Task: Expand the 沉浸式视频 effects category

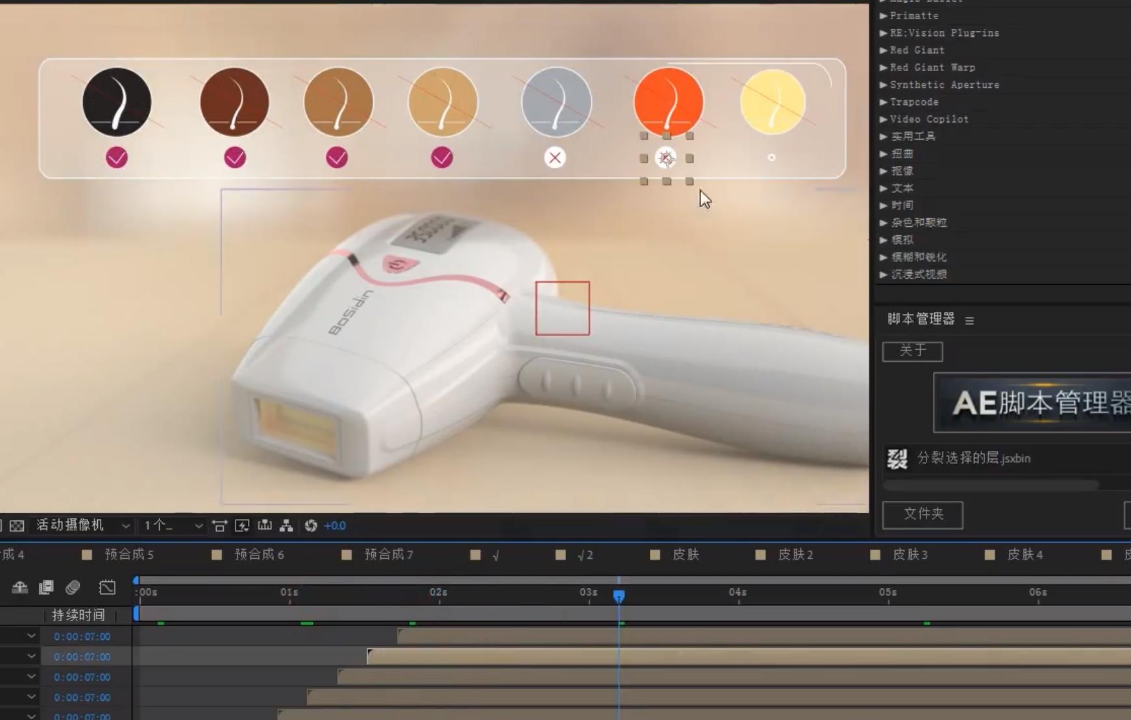Action: point(883,274)
